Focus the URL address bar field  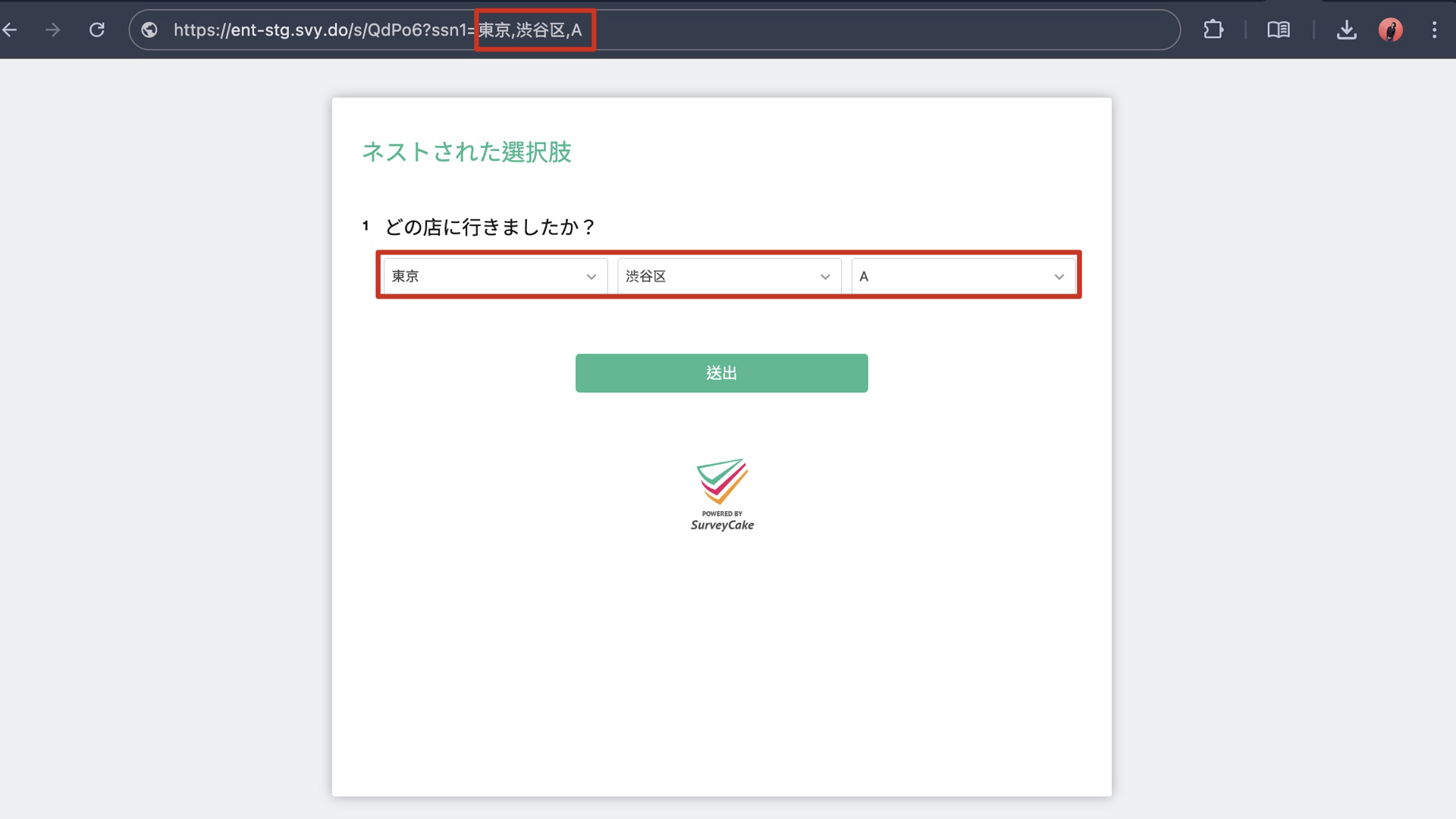(654, 30)
